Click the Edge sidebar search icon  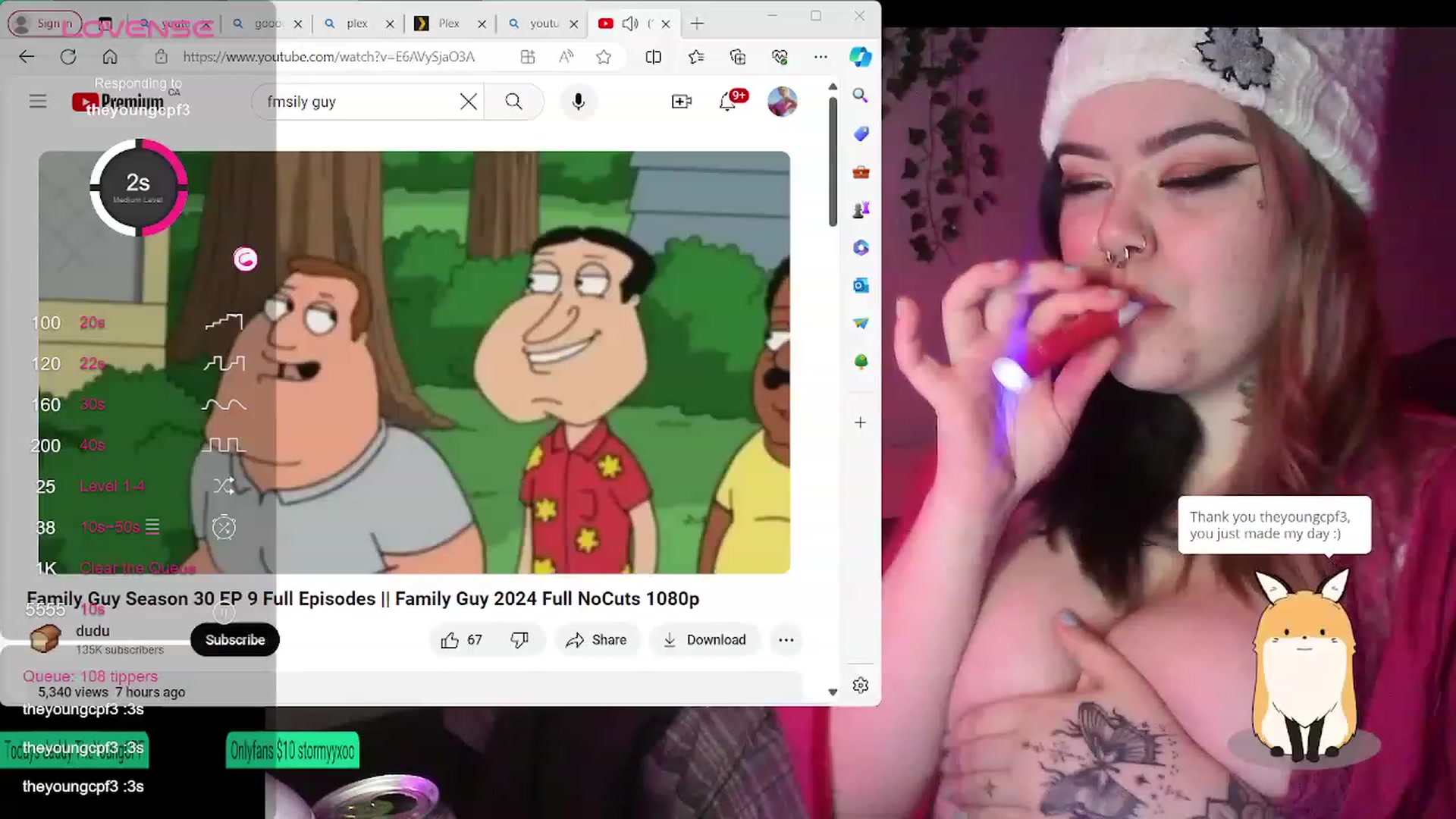860,96
